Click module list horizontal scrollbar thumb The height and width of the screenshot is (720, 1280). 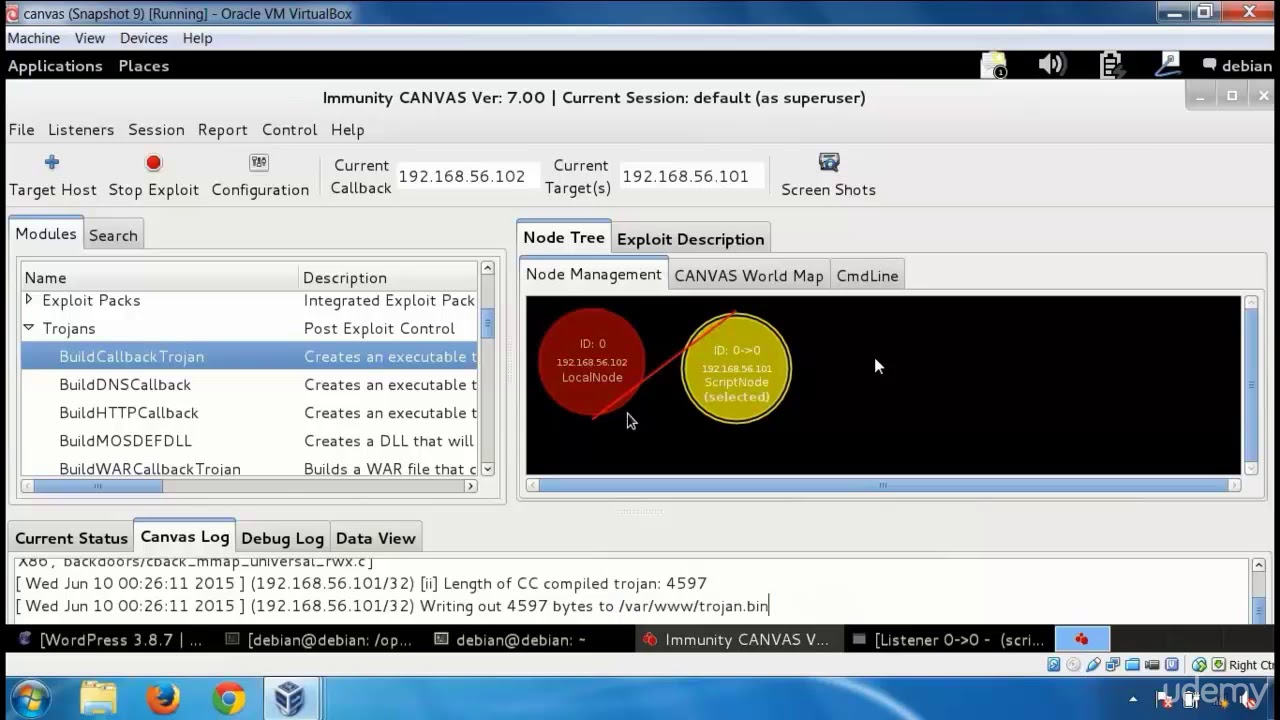(98, 486)
